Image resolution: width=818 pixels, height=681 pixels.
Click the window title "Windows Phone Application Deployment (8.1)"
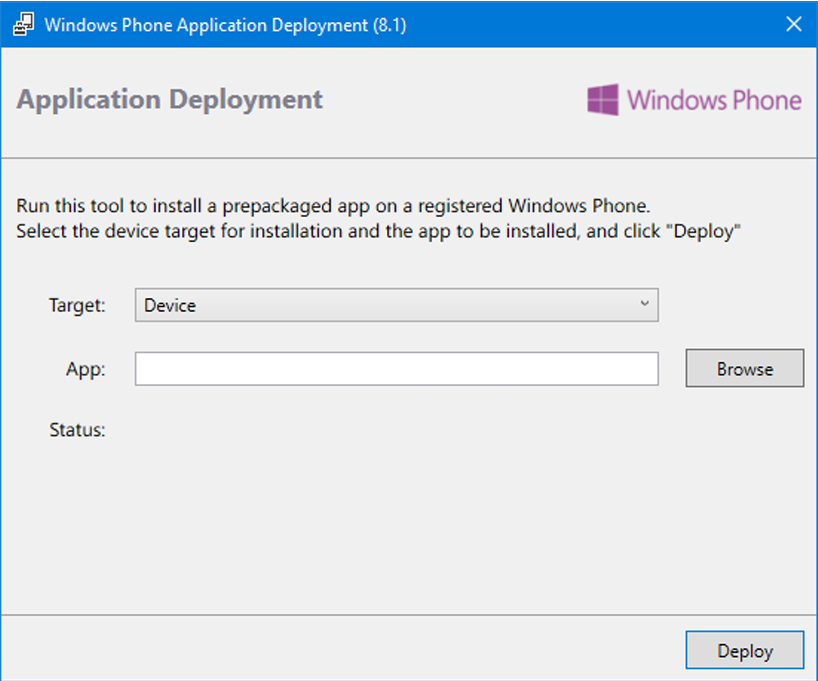(225, 24)
